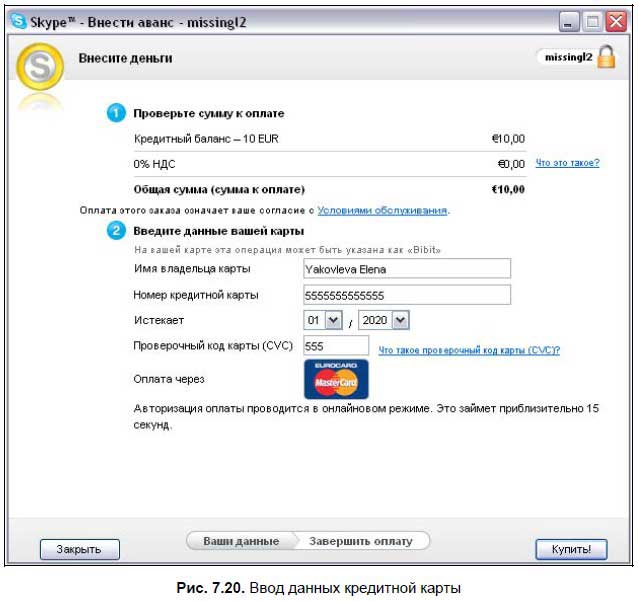Click the credit card number field
The height and width of the screenshot is (601, 638).
click(406, 295)
